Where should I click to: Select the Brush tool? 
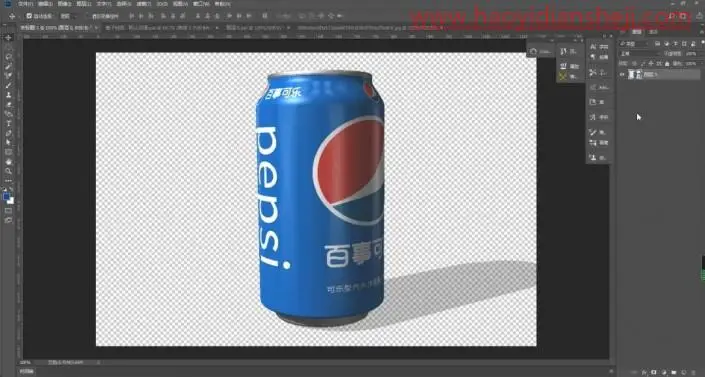click(8, 85)
